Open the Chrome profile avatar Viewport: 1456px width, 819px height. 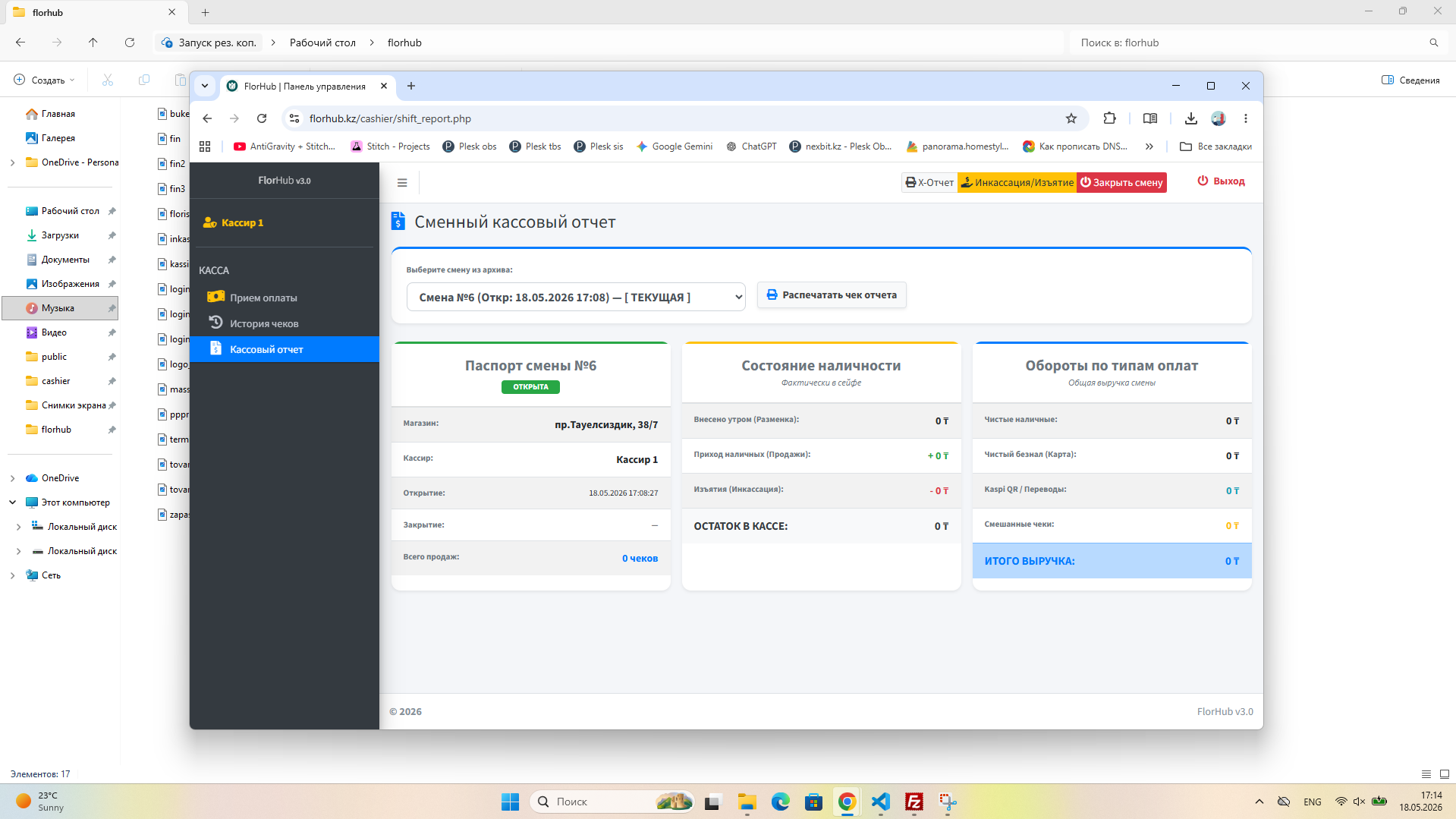point(1219,118)
